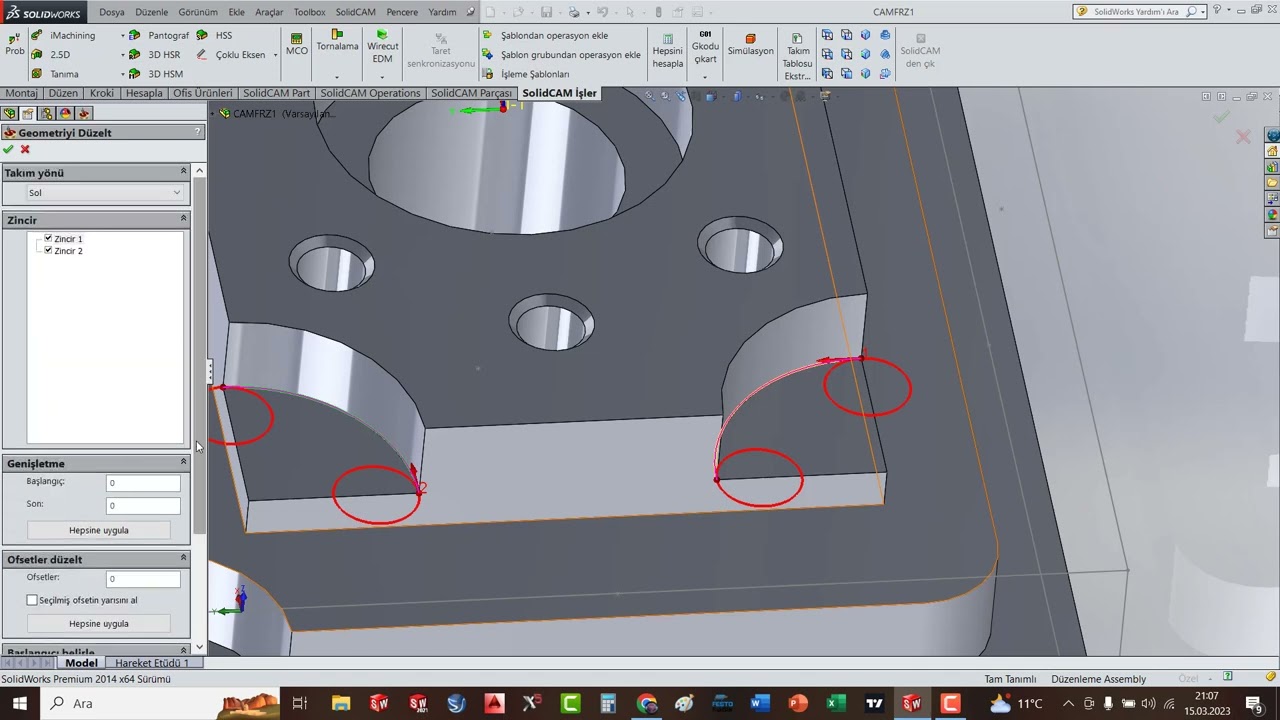
Task: Enable Seçilmiş ofsetin yarısını al
Action: tap(32, 600)
